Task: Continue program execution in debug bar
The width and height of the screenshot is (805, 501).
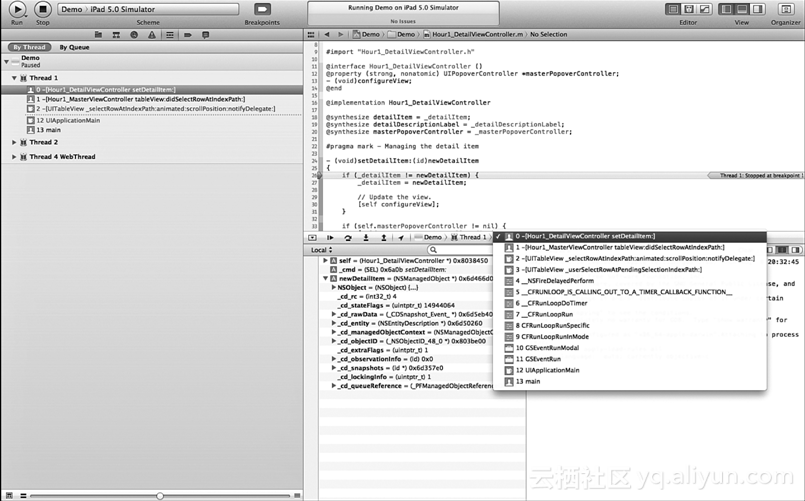Action: pyautogui.click(x=330, y=237)
